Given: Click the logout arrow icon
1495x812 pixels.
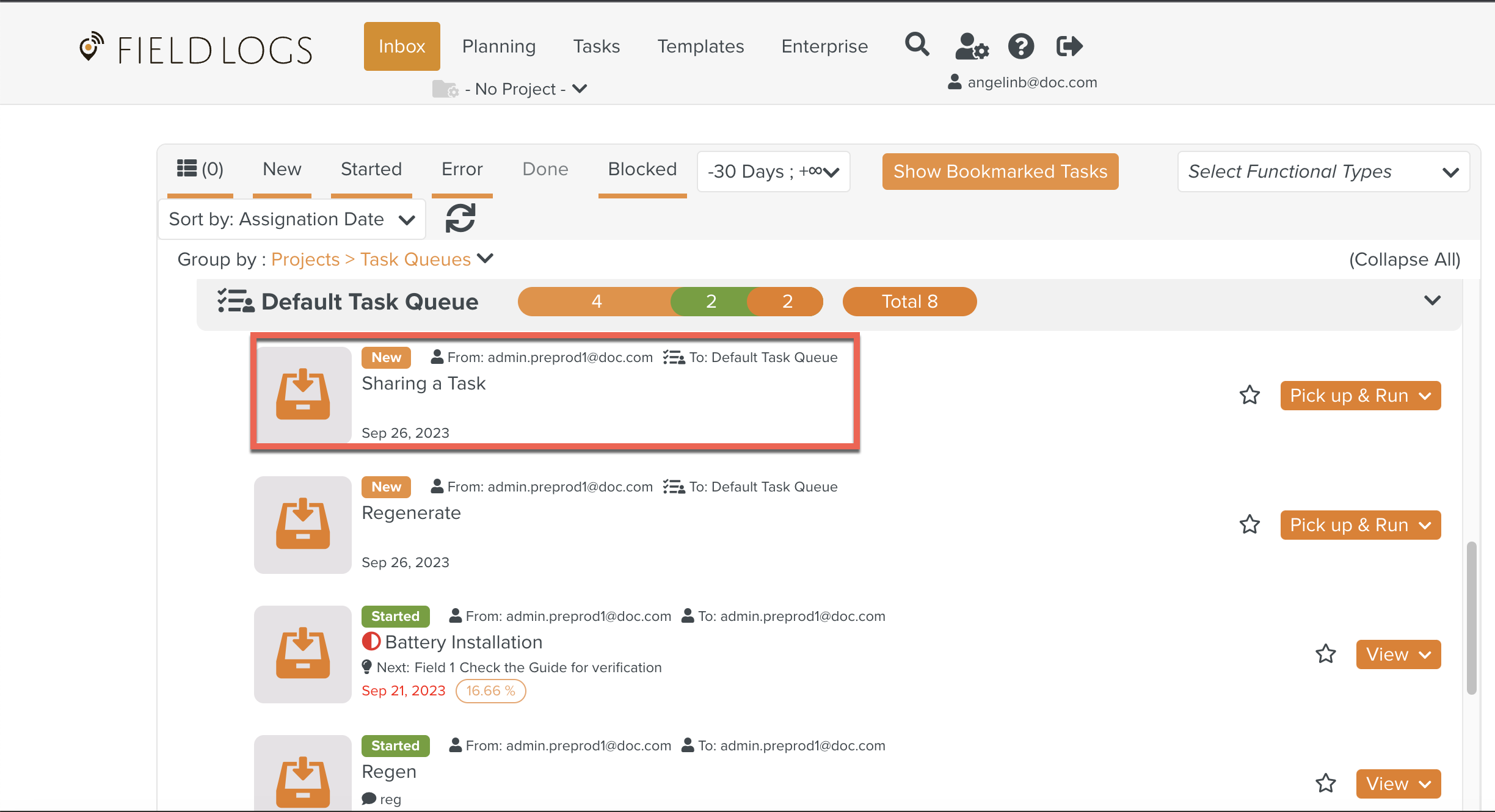Looking at the screenshot, I should click(x=1069, y=46).
